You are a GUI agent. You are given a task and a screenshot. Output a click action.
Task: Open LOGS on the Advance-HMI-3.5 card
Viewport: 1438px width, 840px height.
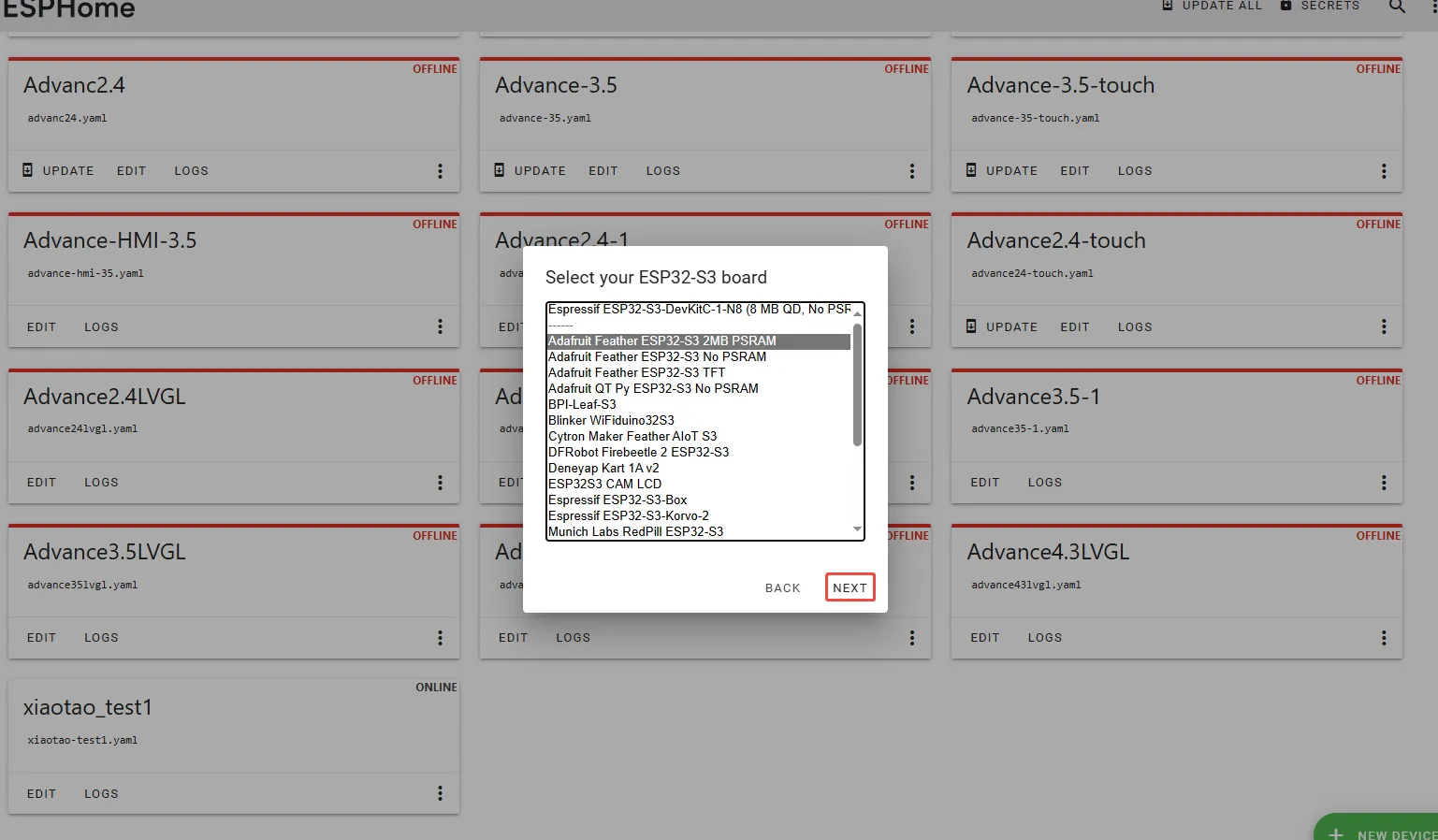point(102,327)
